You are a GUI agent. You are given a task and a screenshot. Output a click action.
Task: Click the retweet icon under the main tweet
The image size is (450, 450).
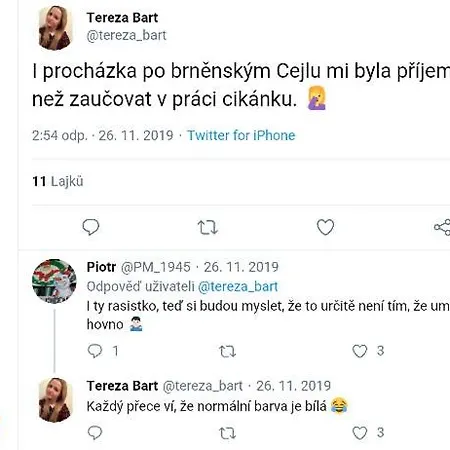[x=208, y=228]
